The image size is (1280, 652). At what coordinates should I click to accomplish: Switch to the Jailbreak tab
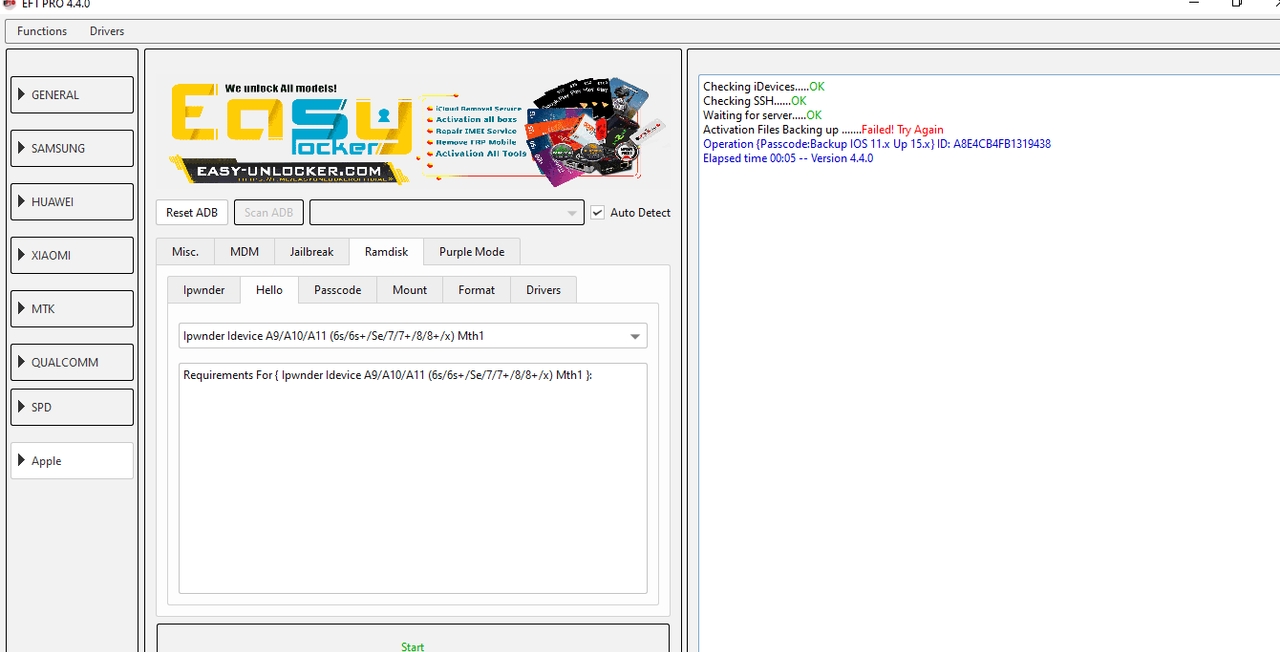coord(312,252)
